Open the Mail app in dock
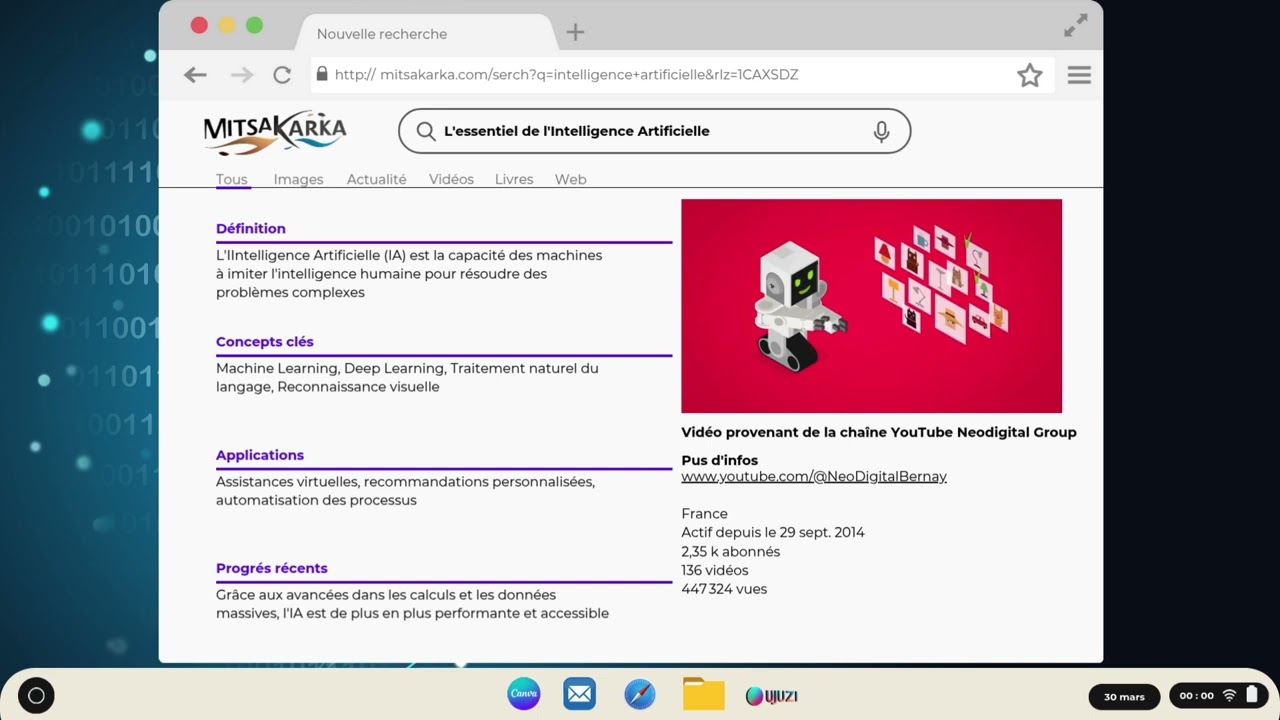The width and height of the screenshot is (1280, 720). [x=580, y=694]
